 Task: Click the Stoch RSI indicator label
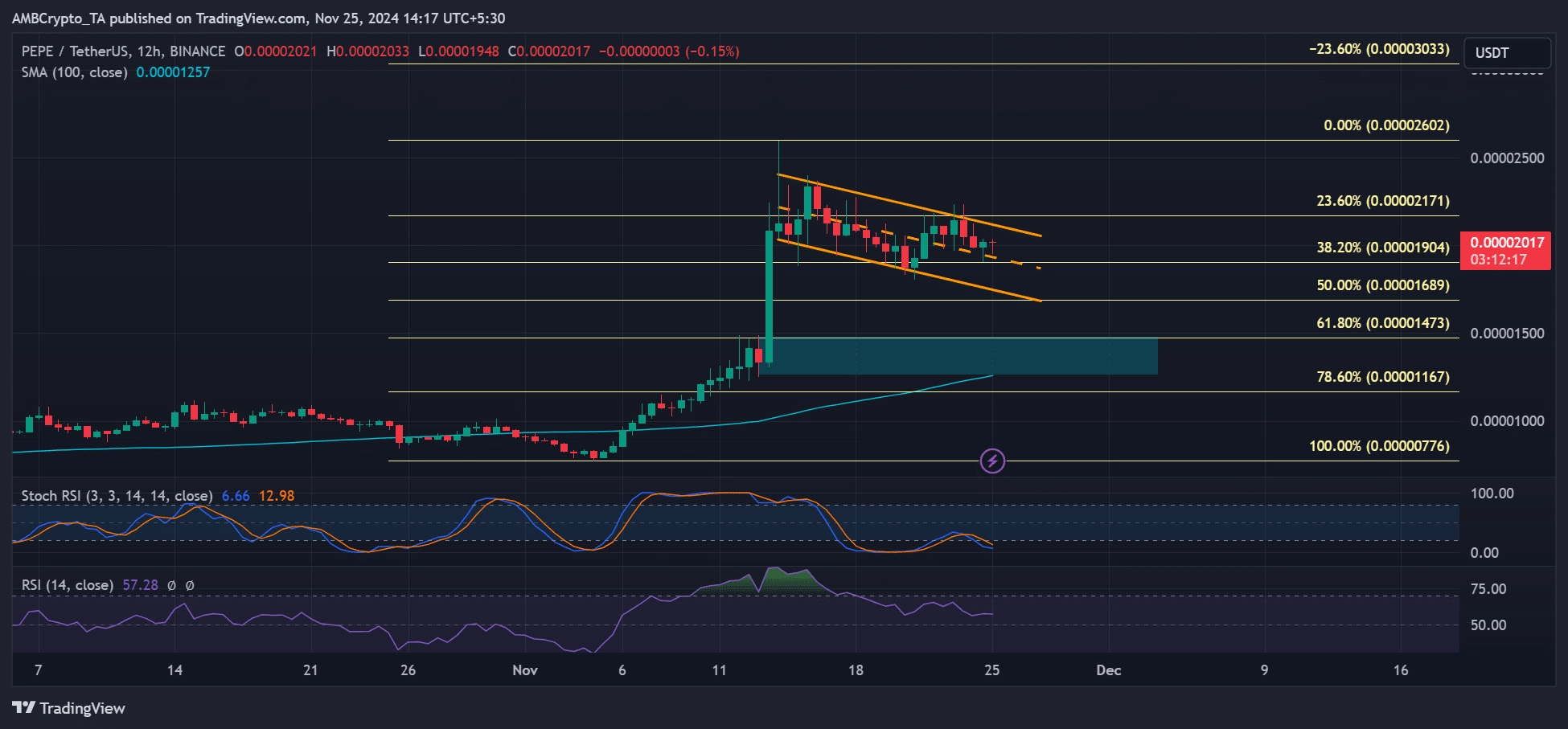117,496
